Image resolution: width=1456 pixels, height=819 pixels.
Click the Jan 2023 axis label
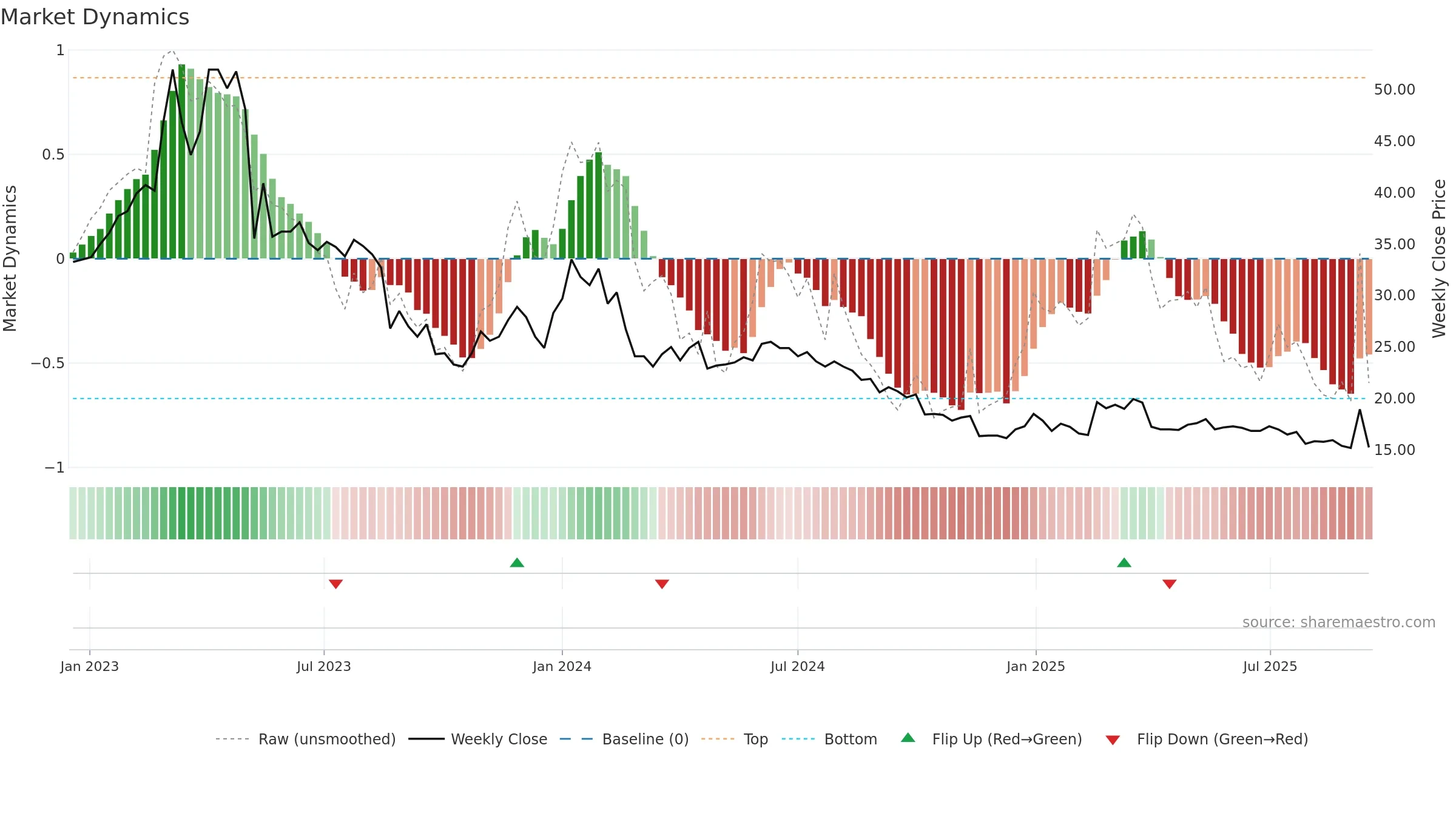[90, 666]
